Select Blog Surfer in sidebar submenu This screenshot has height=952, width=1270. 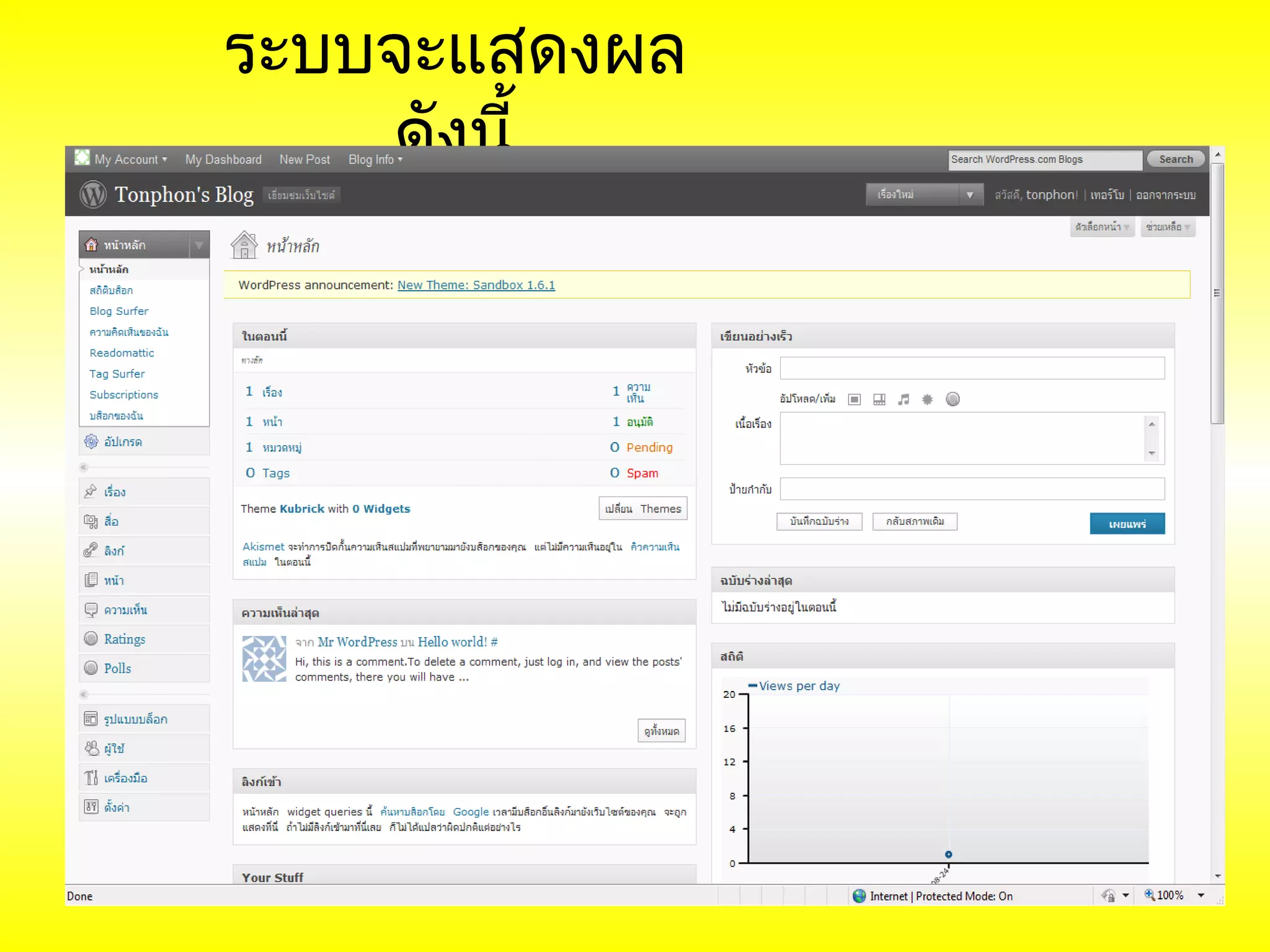(118, 311)
